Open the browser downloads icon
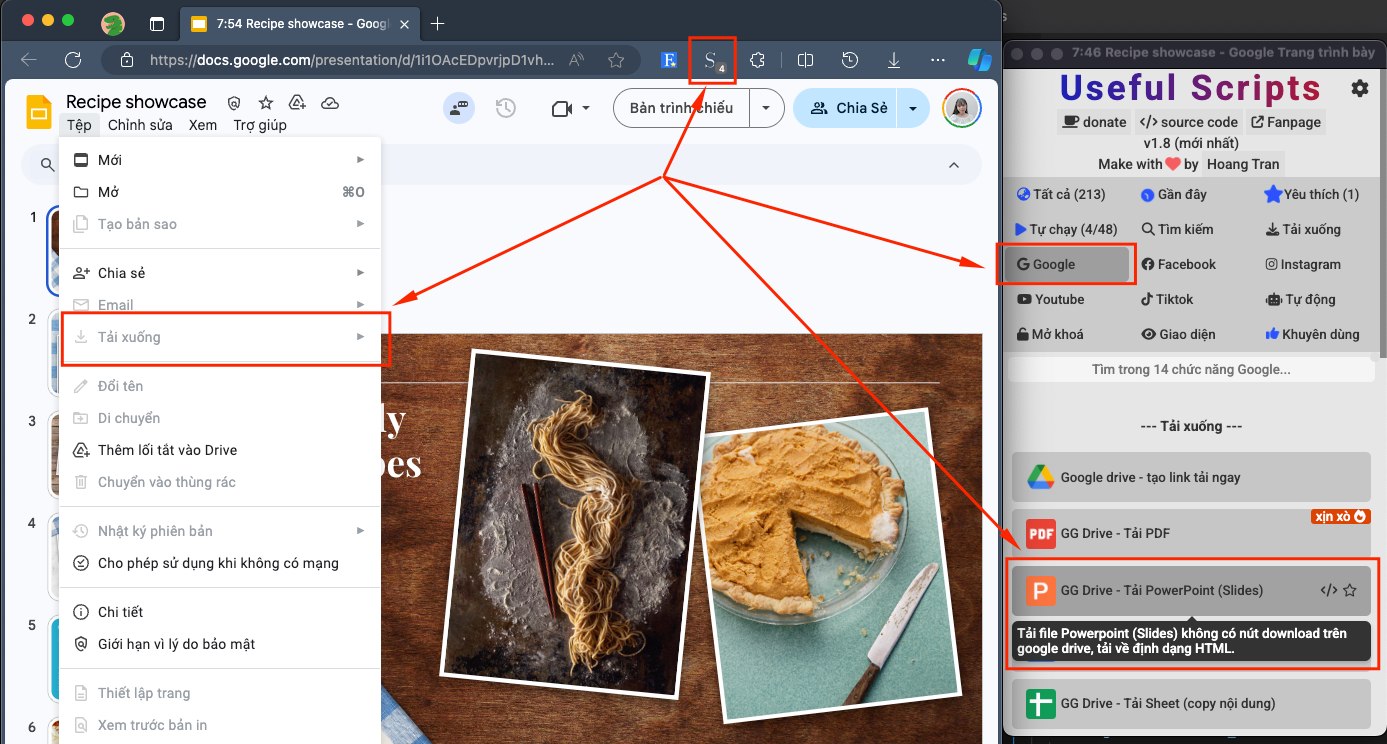This screenshot has height=744, width=1387. tap(893, 60)
